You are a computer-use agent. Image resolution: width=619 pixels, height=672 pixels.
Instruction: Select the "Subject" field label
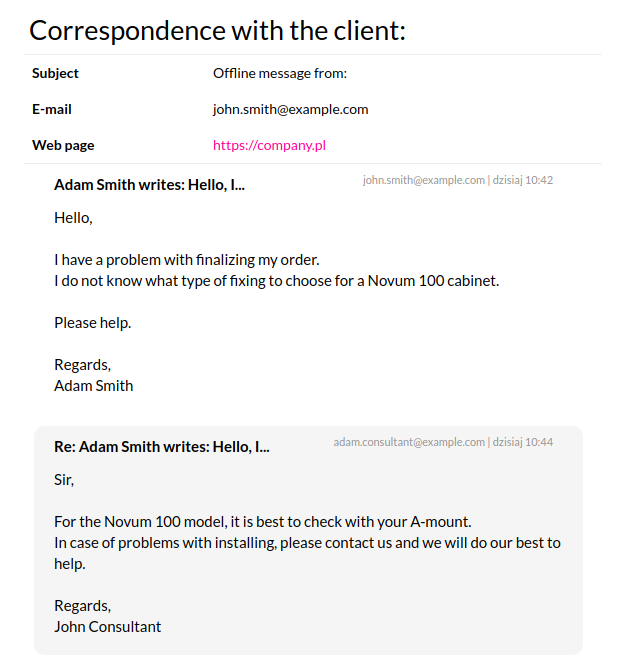(x=55, y=73)
